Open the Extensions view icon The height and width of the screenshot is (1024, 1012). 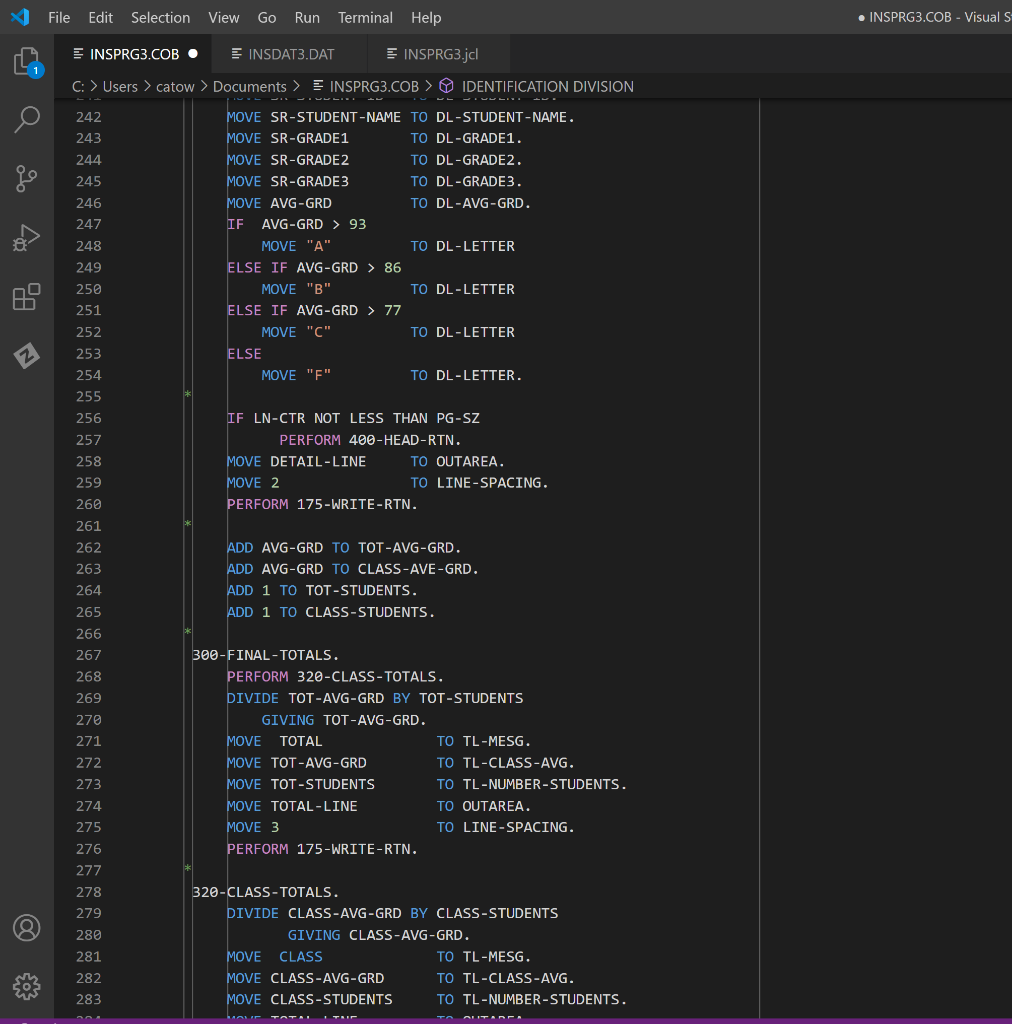click(x=27, y=297)
